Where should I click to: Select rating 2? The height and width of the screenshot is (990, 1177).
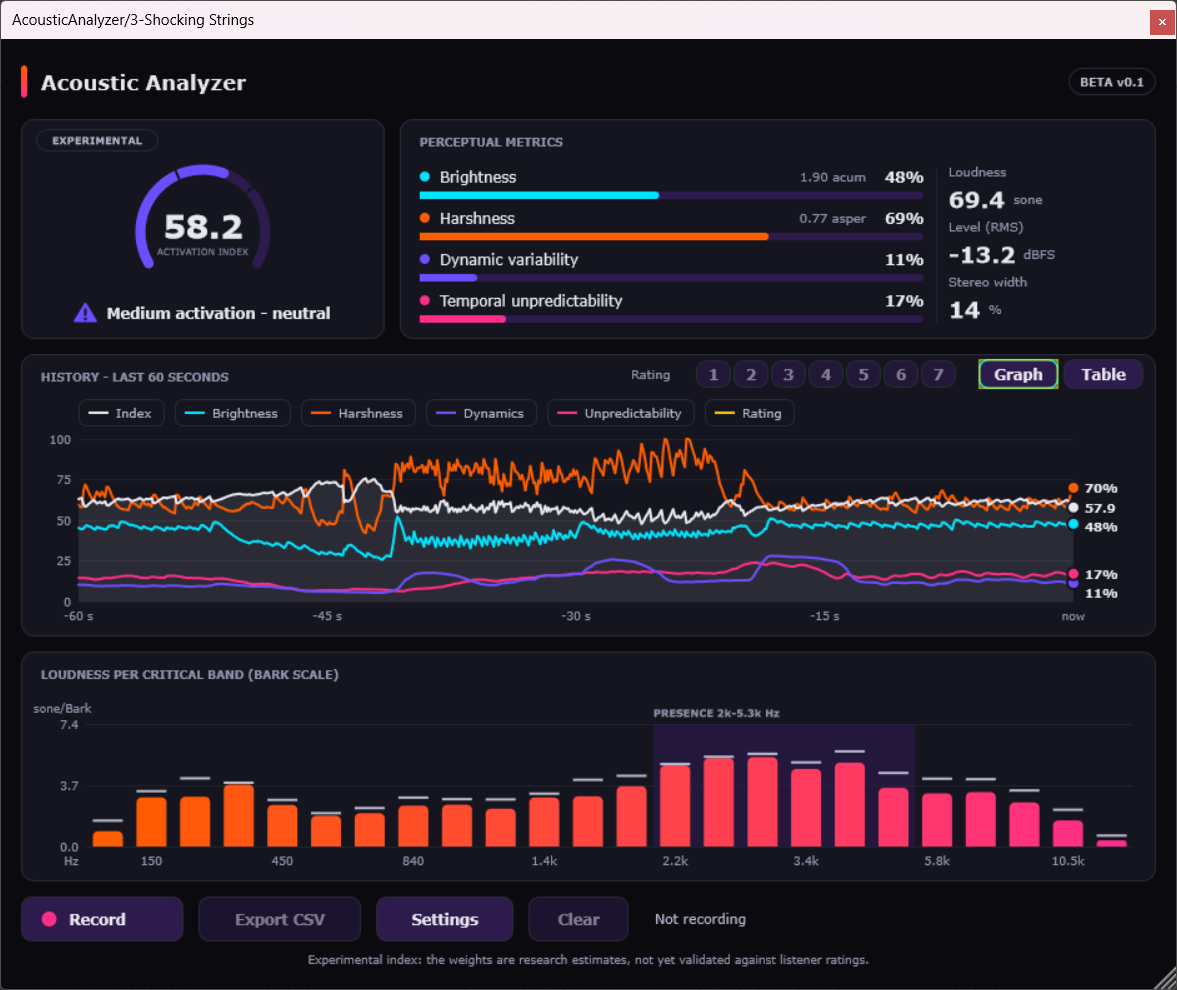coord(751,375)
